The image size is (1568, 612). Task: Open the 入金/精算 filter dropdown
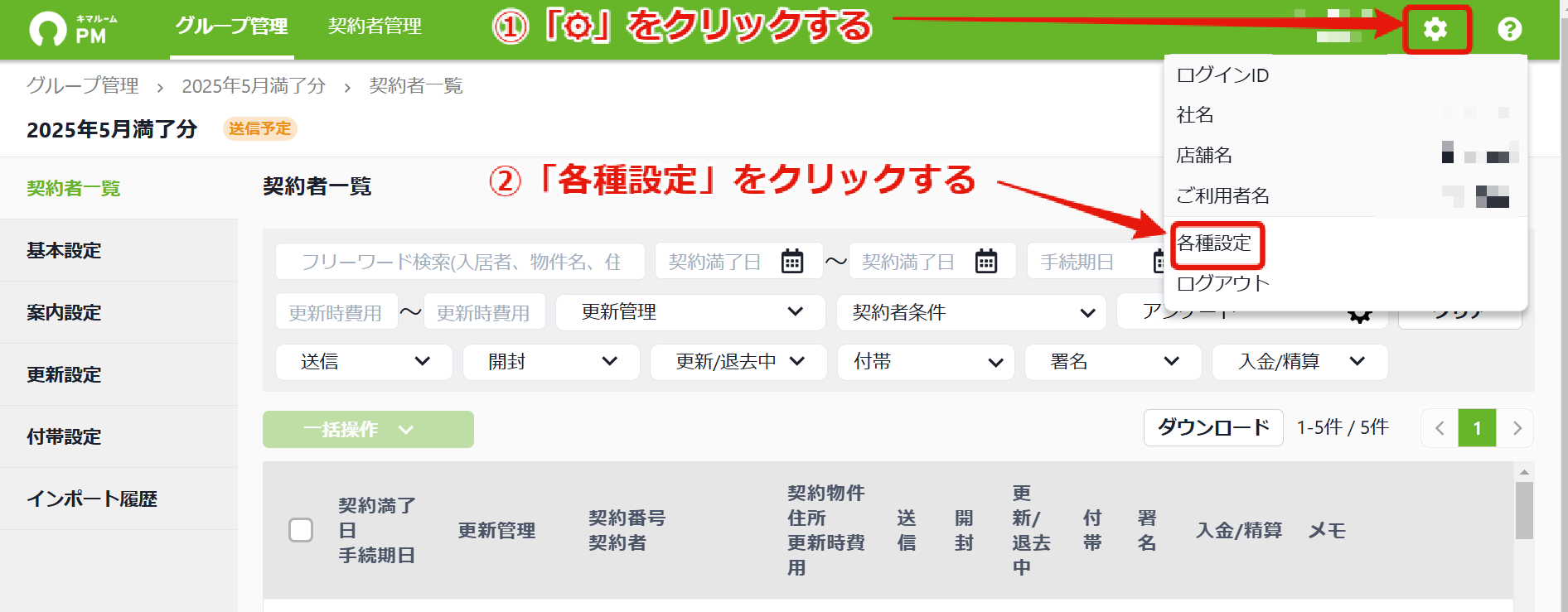(1299, 362)
